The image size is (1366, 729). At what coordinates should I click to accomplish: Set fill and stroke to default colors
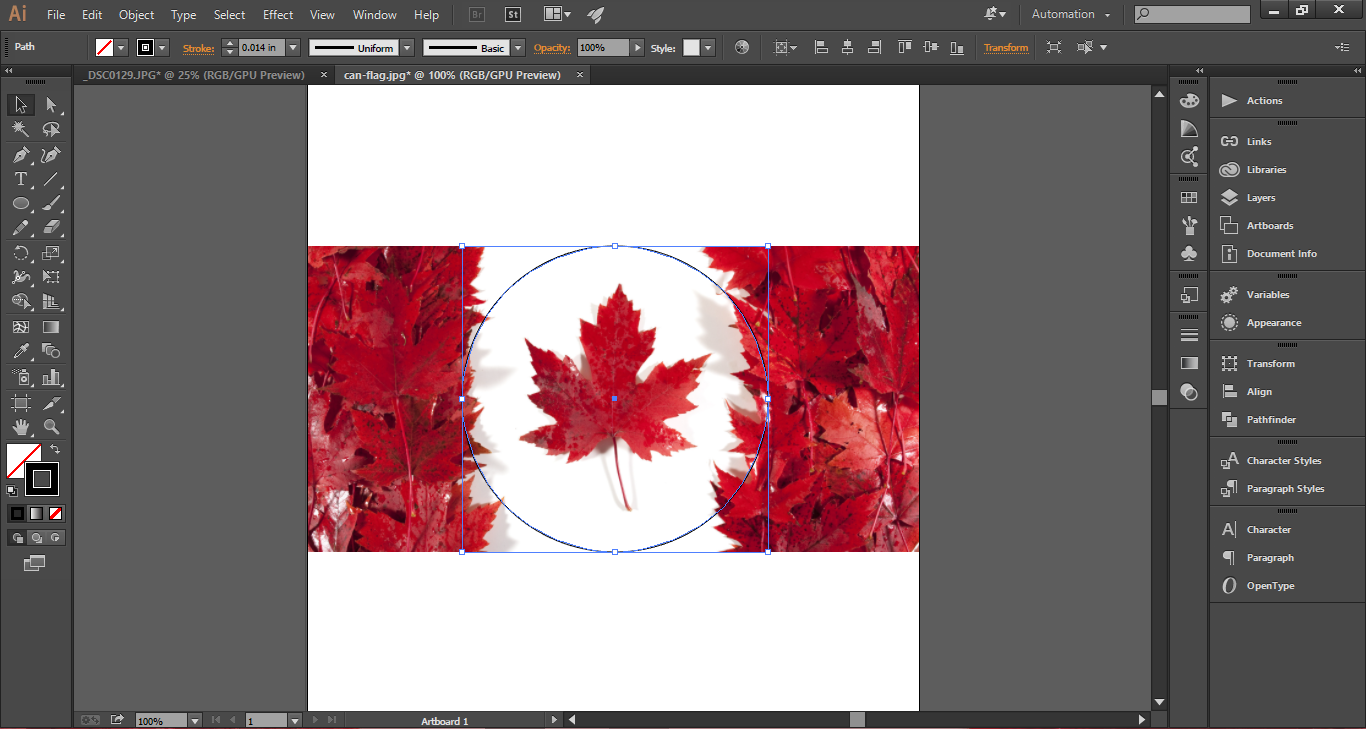[x=13, y=491]
